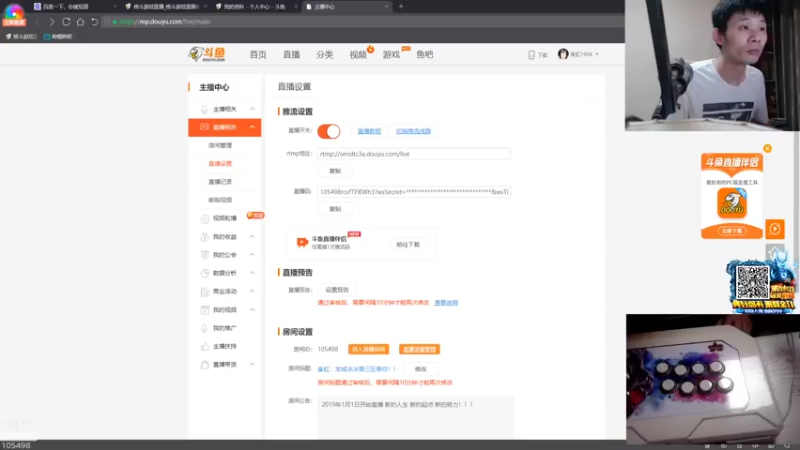The height and width of the screenshot is (450, 800).
Task: Click the rtmp address input field
Action: click(x=414, y=154)
